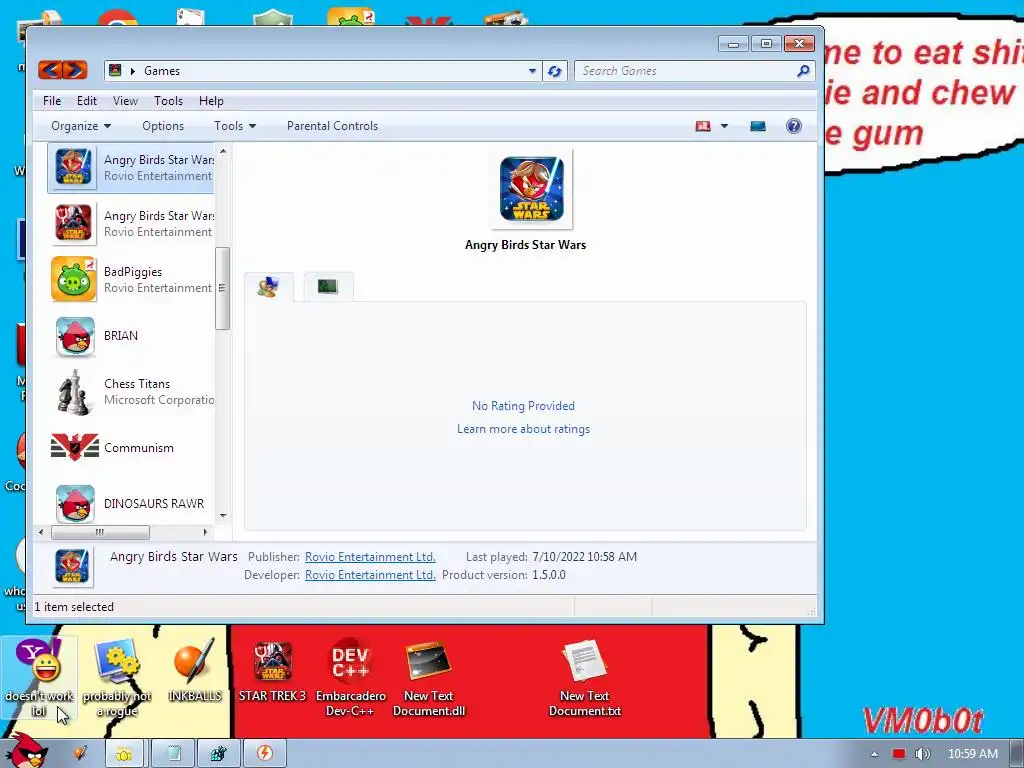This screenshot has height=768, width=1024.
Task: Click the horizontal scrollbar thumb in games list
Action: pos(100,532)
